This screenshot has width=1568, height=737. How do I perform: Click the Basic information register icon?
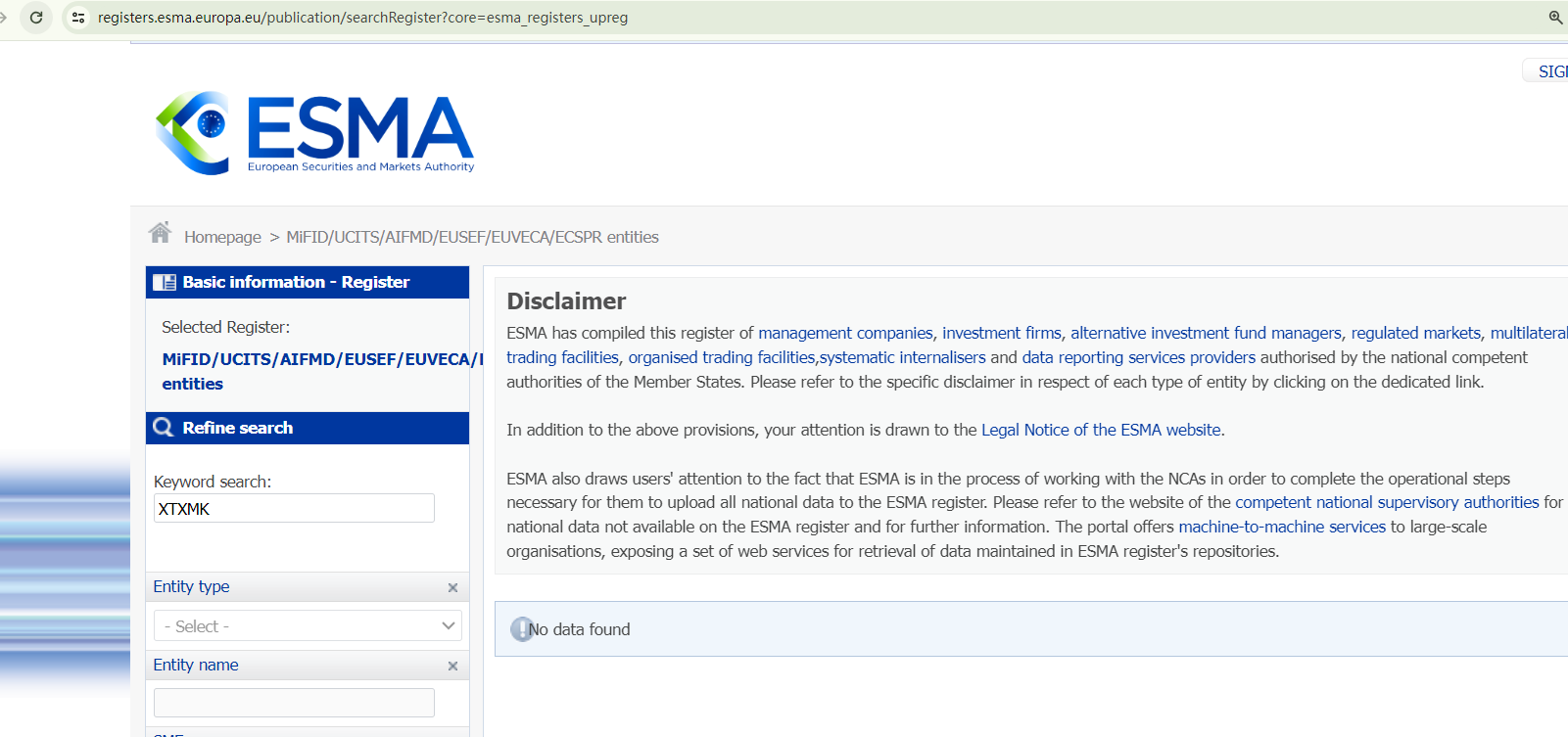pyautogui.click(x=165, y=282)
